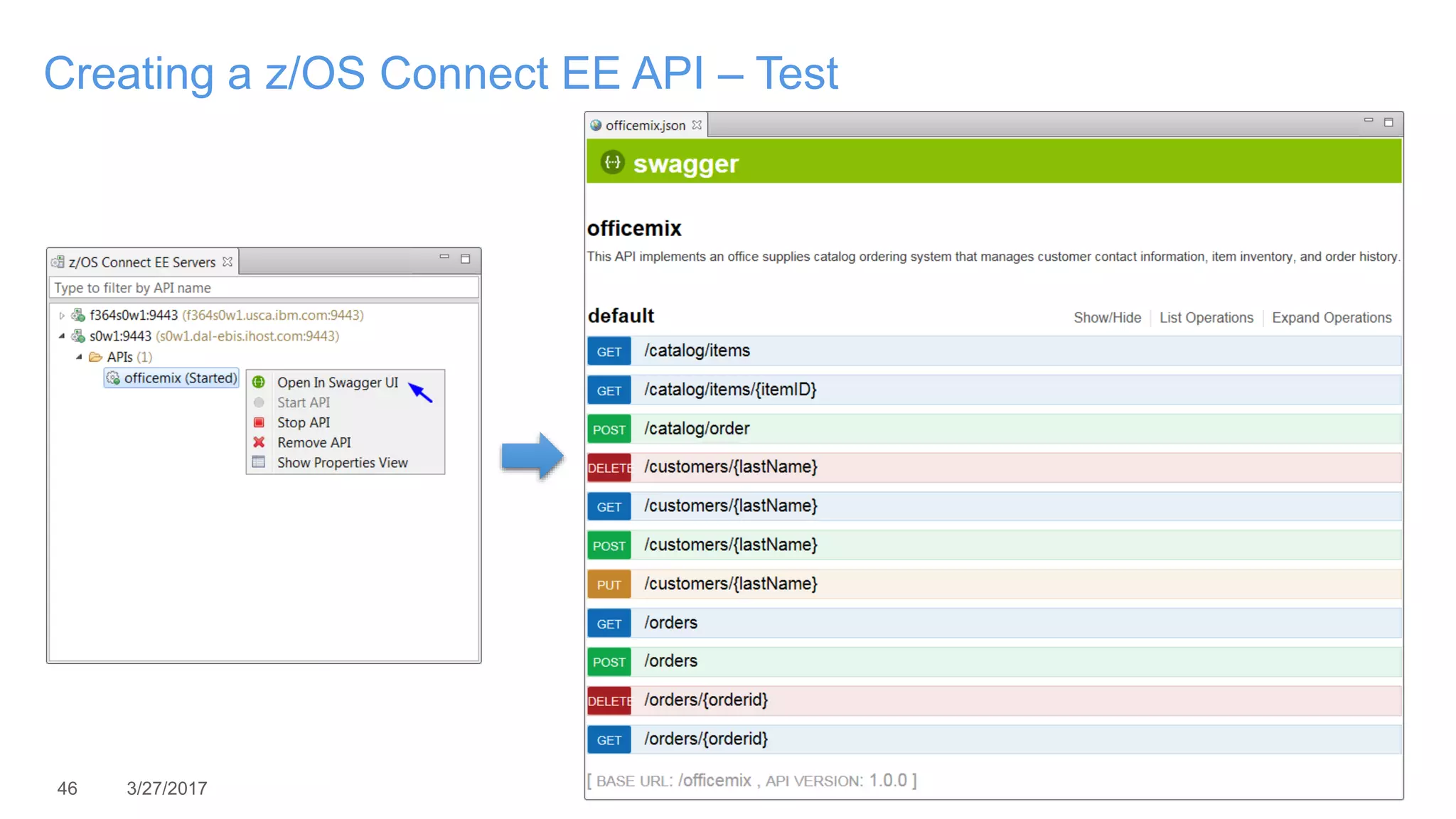Click the globe icon on officemix.json tab

click(596, 125)
